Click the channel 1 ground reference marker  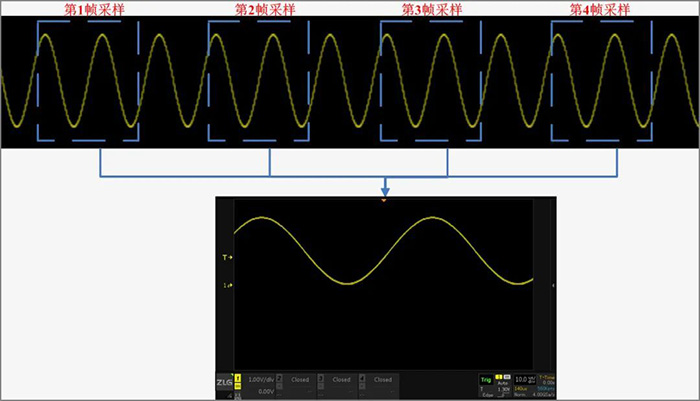(228, 285)
